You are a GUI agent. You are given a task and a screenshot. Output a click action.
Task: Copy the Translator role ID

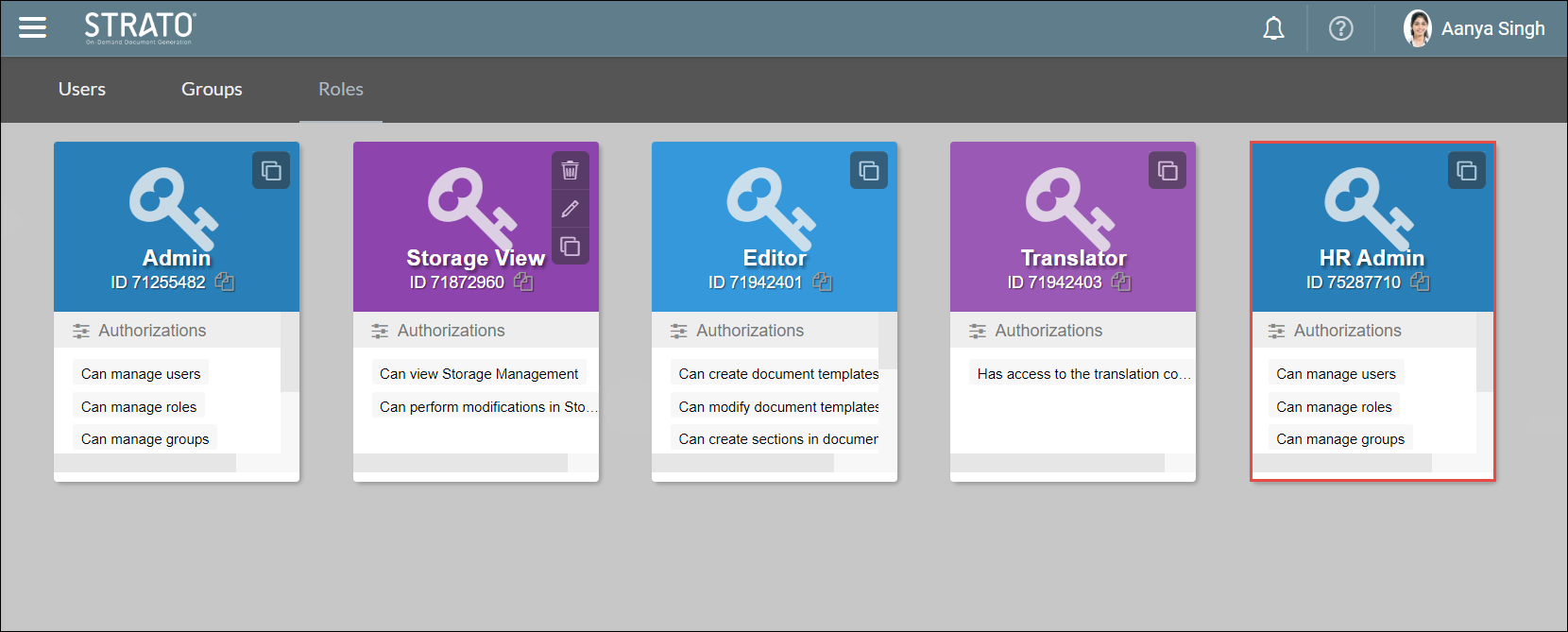click(1121, 282)
